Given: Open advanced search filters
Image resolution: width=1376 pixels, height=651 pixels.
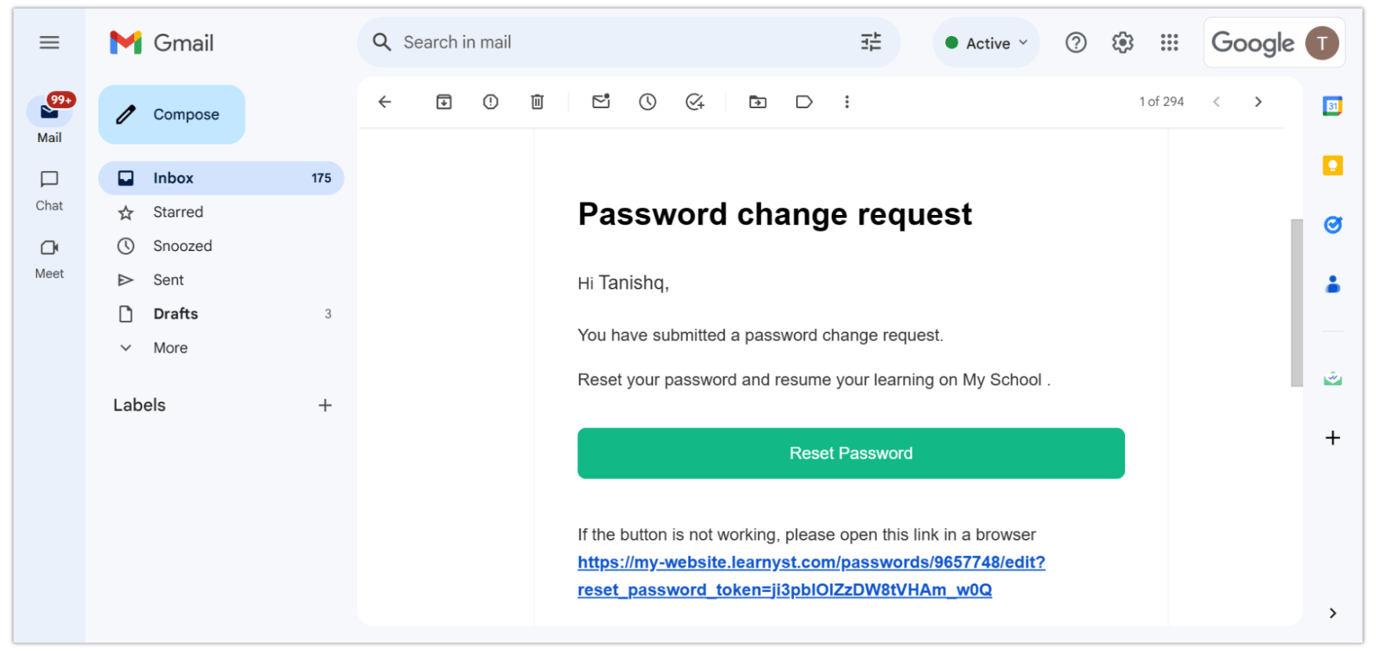Looking at the screenshot, I should pyautogui.click(x=869, y=42).
